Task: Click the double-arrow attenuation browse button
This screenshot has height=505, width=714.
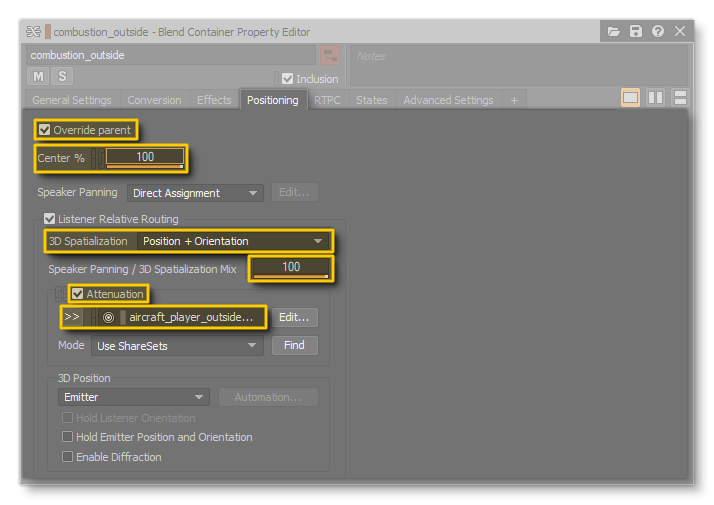Action: click(72, 317)
